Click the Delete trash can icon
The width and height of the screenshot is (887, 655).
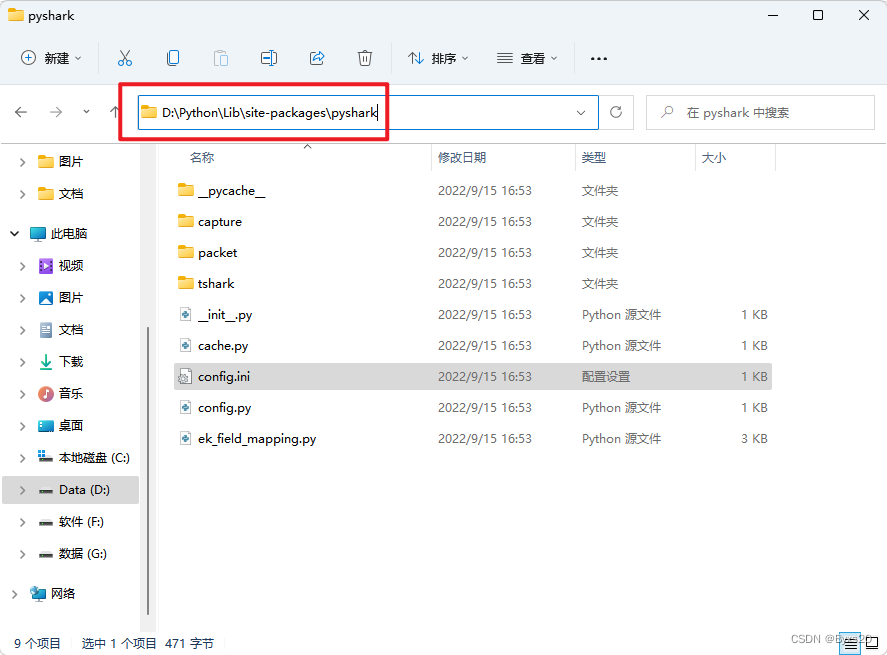pyautogui.click(x=365, y=58)
